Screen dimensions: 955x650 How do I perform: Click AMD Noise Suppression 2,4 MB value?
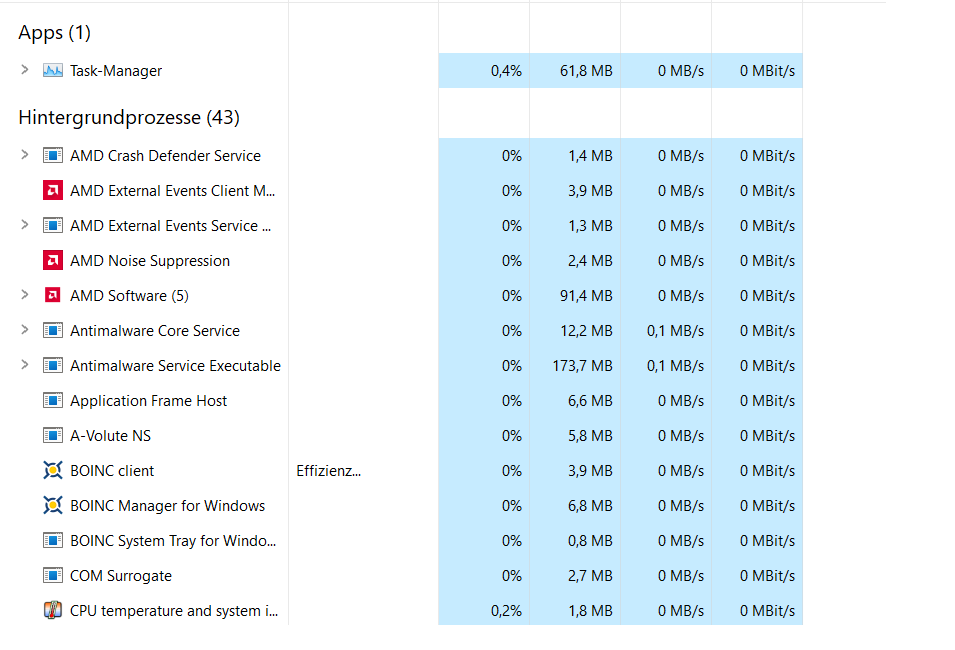point(590,261)
